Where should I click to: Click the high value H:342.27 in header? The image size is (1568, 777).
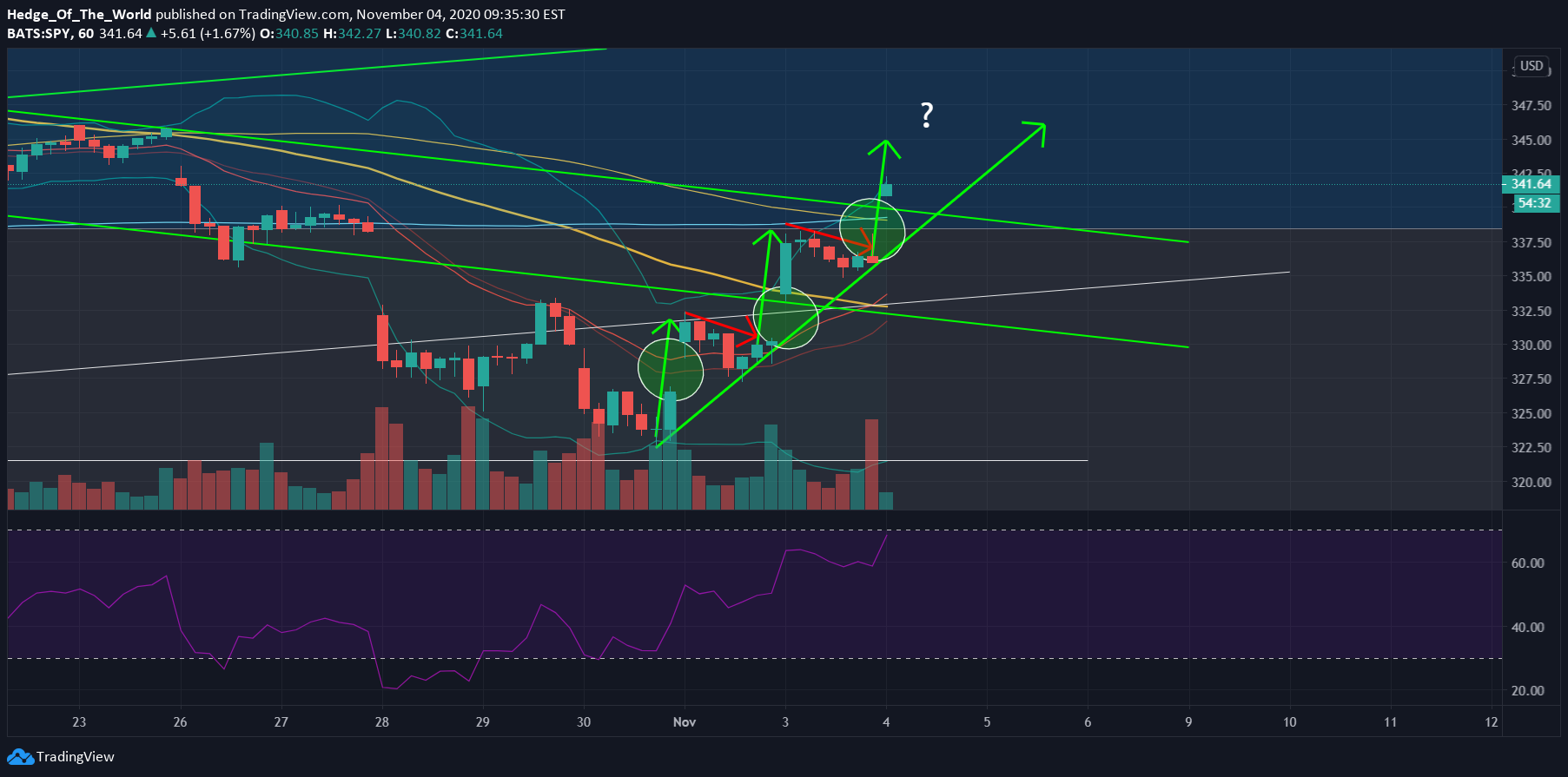(352, 34)
